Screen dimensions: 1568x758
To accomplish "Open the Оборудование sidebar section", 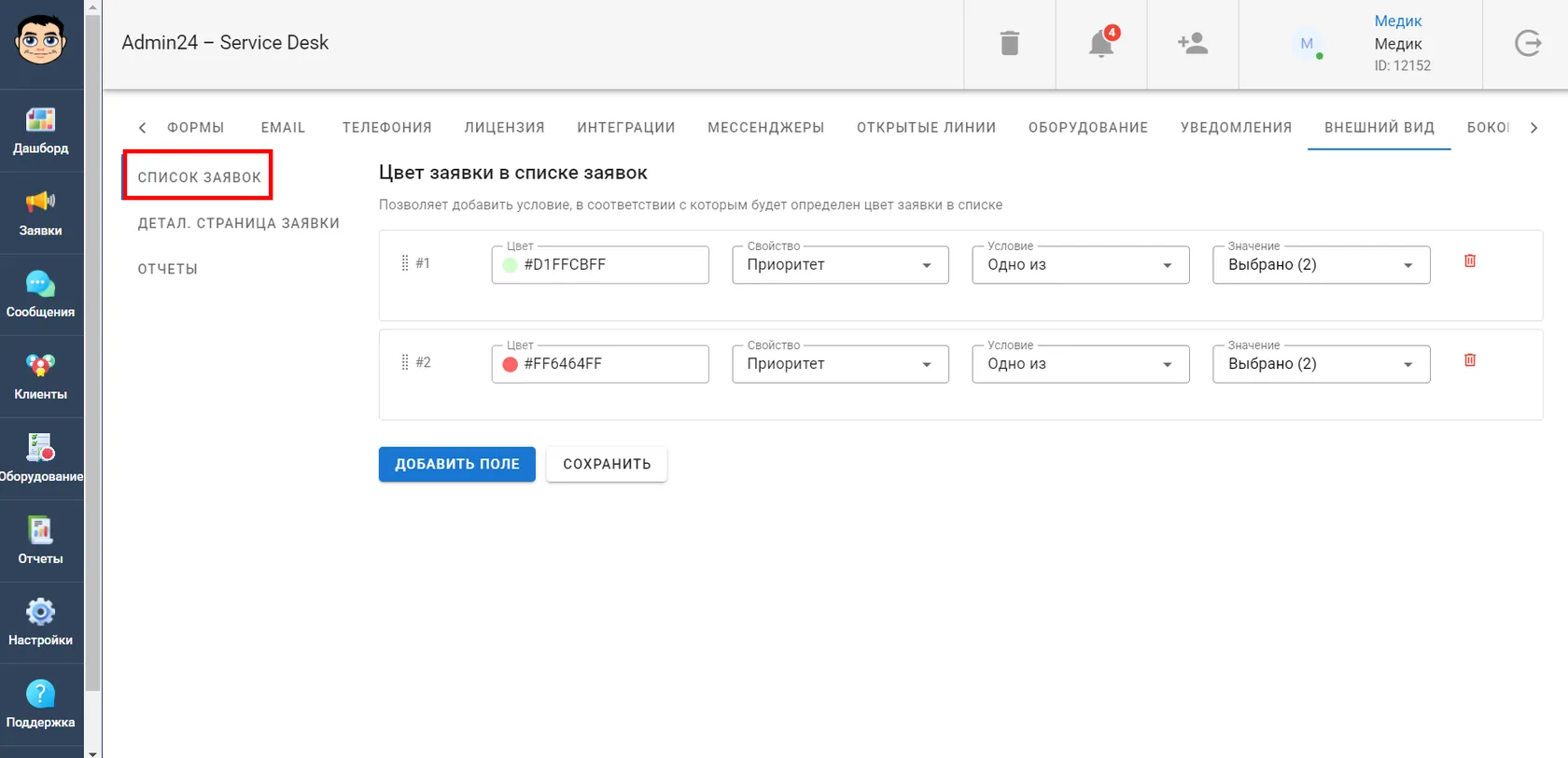I will click(x=41, y=459).
